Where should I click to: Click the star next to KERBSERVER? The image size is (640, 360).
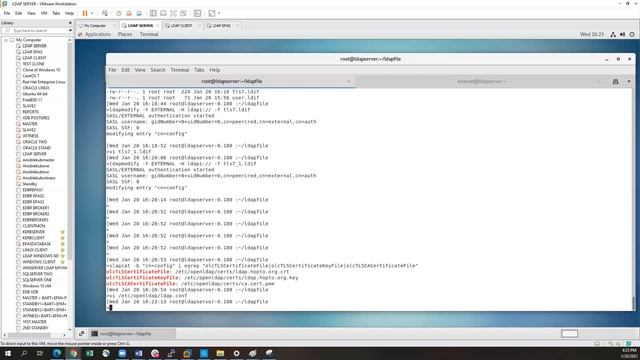coord(62,232)
